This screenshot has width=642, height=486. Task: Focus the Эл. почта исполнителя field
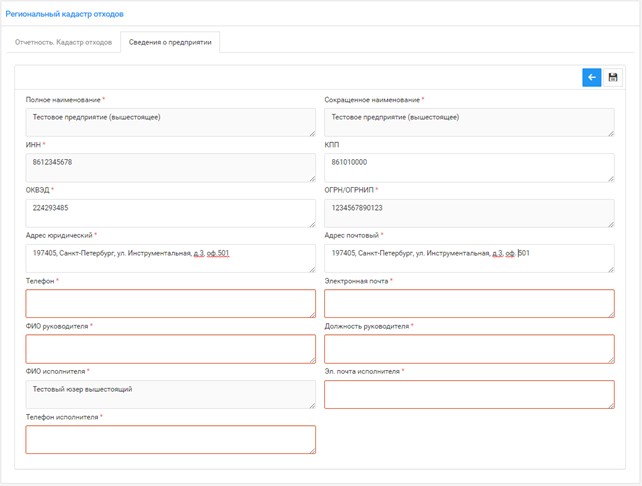point(469,394)
